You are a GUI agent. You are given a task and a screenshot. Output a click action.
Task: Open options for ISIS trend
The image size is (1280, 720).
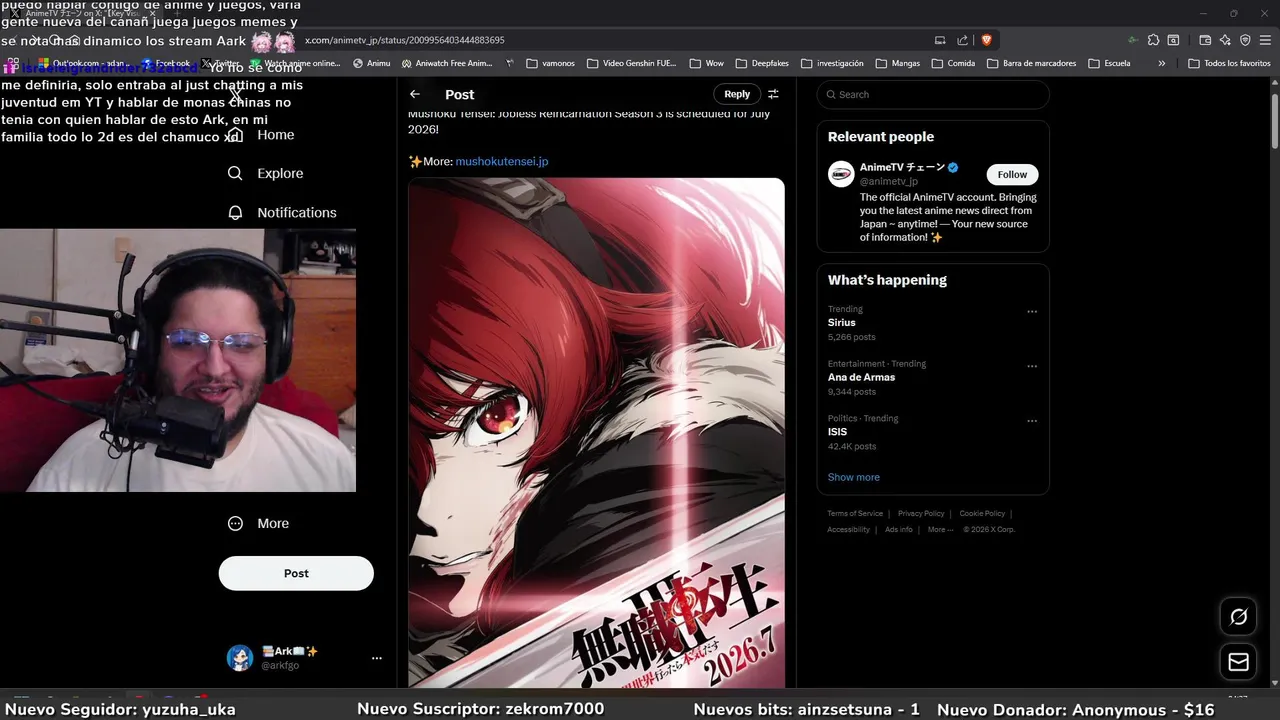pyautogui.click(x=1032, y=421)
